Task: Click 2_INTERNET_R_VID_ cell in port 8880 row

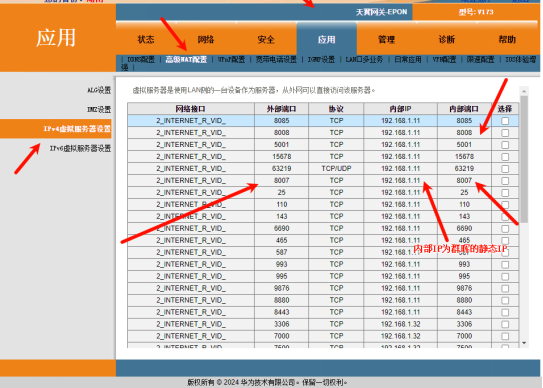Action: point(191,300)
